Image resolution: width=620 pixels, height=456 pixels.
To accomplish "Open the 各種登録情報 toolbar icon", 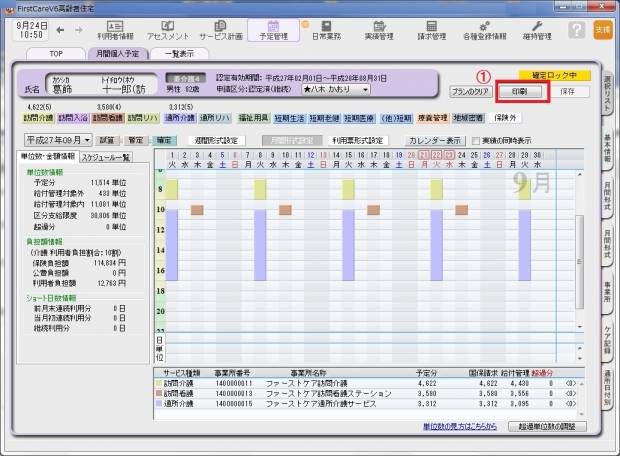I will point(484,28).
